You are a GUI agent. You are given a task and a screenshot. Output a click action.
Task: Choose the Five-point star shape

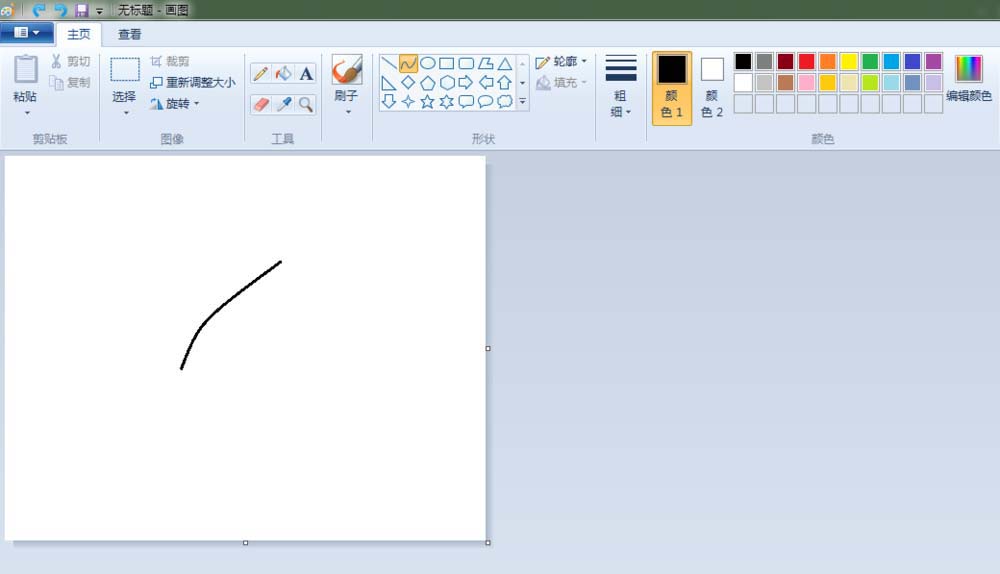(428, 101)
